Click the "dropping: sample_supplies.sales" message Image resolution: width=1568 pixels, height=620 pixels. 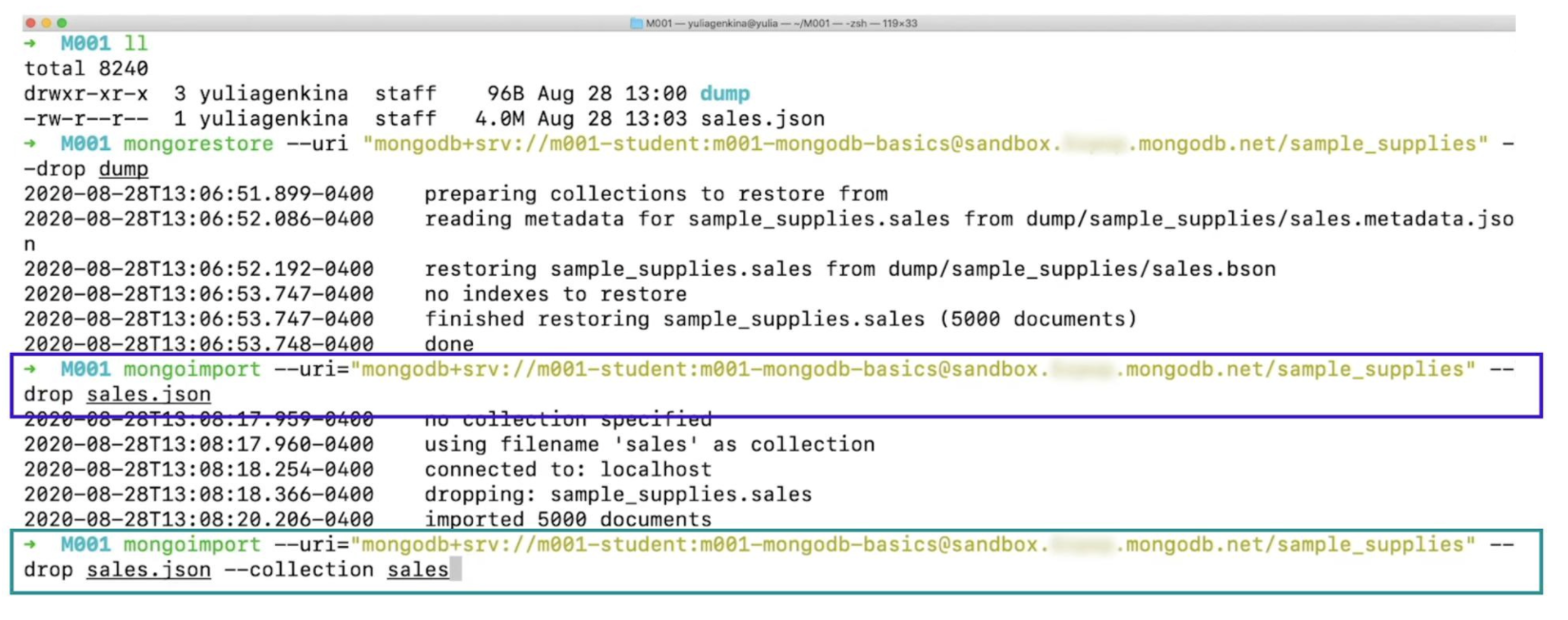(x=617, y=494)
